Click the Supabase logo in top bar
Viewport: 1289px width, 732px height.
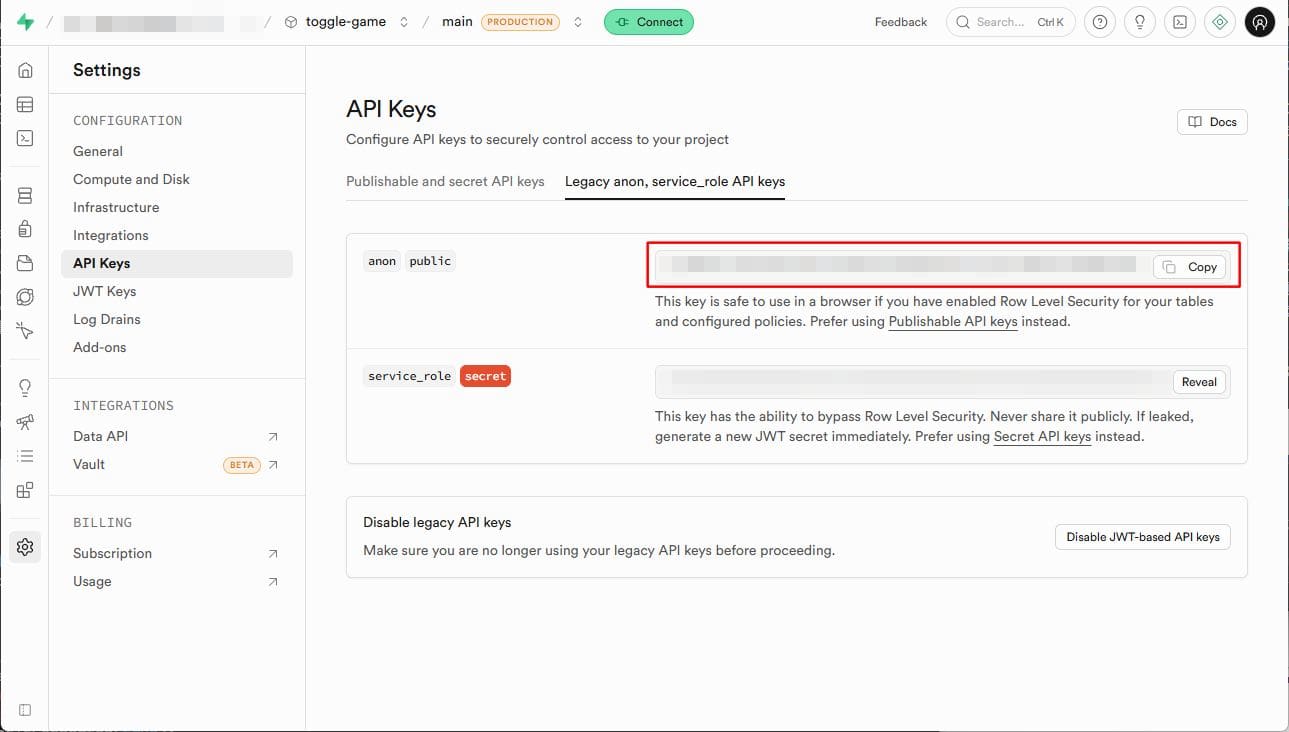coord(25,22)
